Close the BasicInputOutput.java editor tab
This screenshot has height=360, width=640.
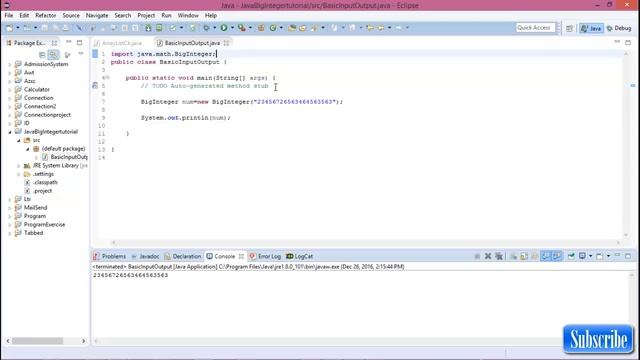tap(226, 43)
